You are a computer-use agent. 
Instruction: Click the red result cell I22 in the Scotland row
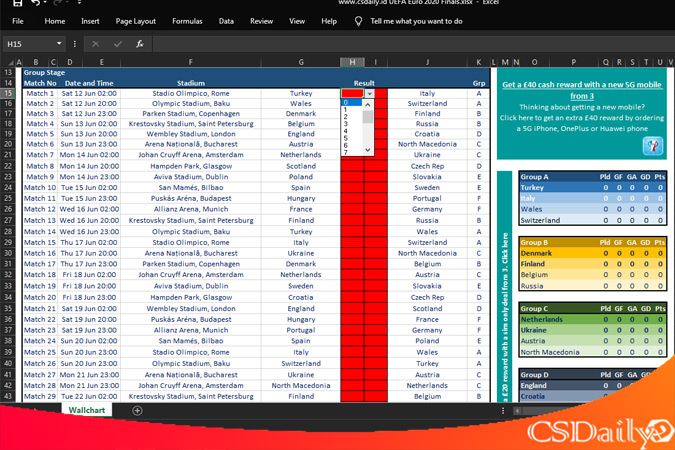(x=376, y=166)
